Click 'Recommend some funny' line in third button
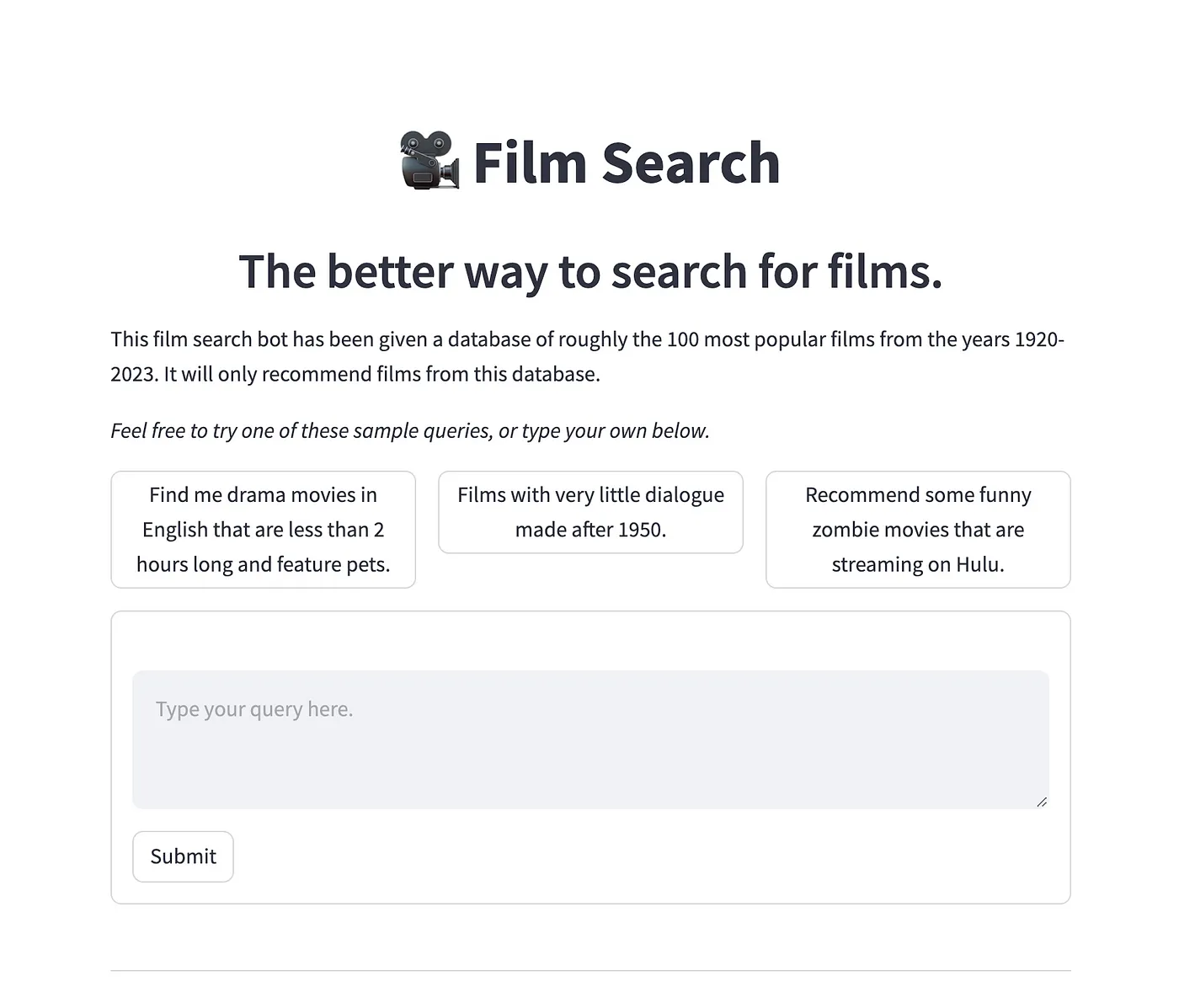 pos(918,495)
